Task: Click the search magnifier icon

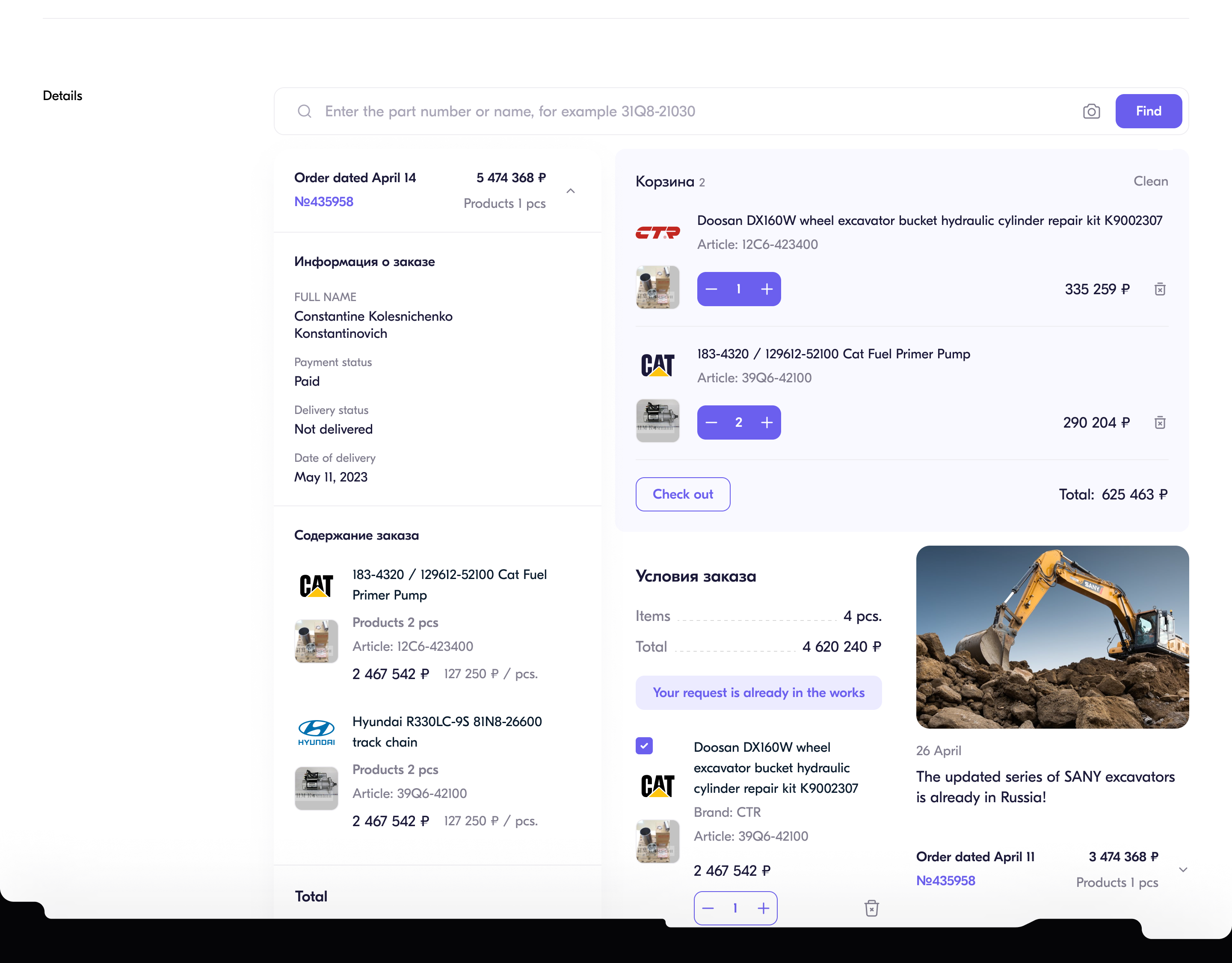Action: [x=305, y=111]
